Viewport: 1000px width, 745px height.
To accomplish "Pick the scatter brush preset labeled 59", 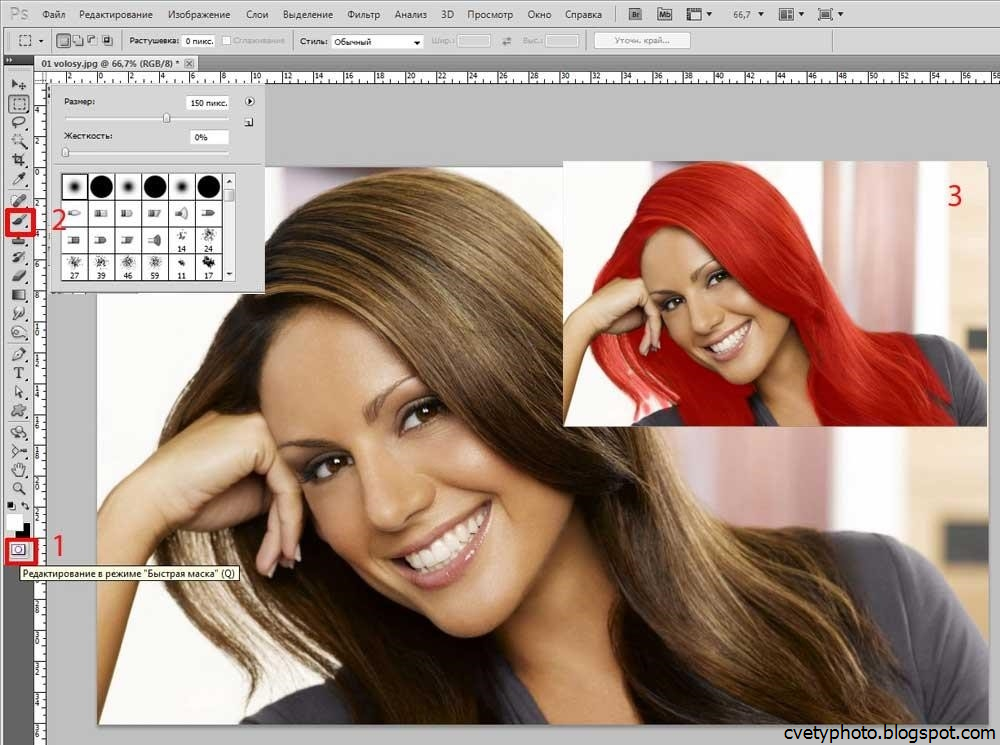I will [x=155, y=267].
